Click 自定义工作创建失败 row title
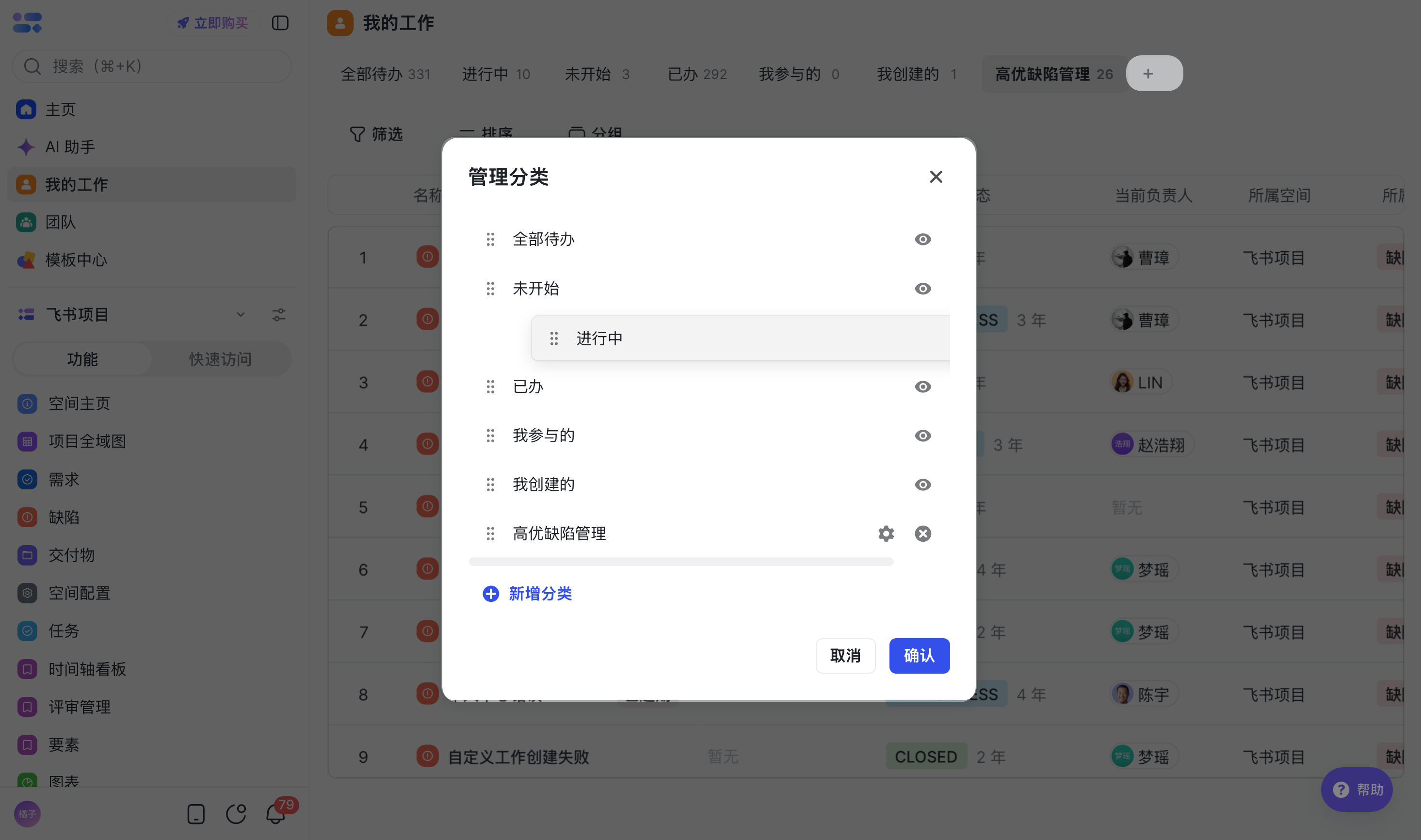The height and width of the screenshot is (840, 1421). (518, 757)
